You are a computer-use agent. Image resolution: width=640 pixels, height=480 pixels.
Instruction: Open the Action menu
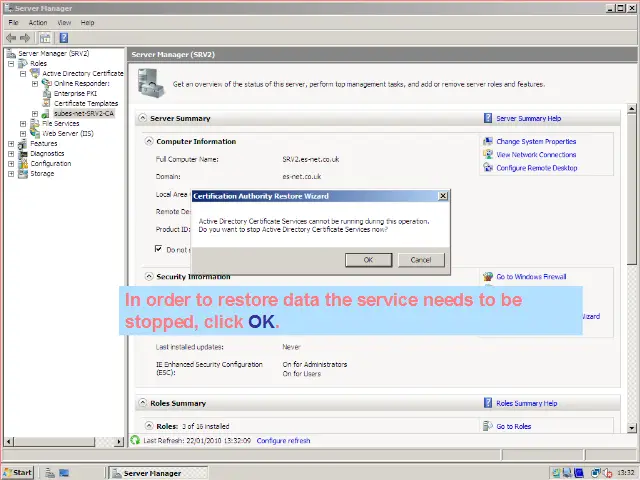click(38, 22)
